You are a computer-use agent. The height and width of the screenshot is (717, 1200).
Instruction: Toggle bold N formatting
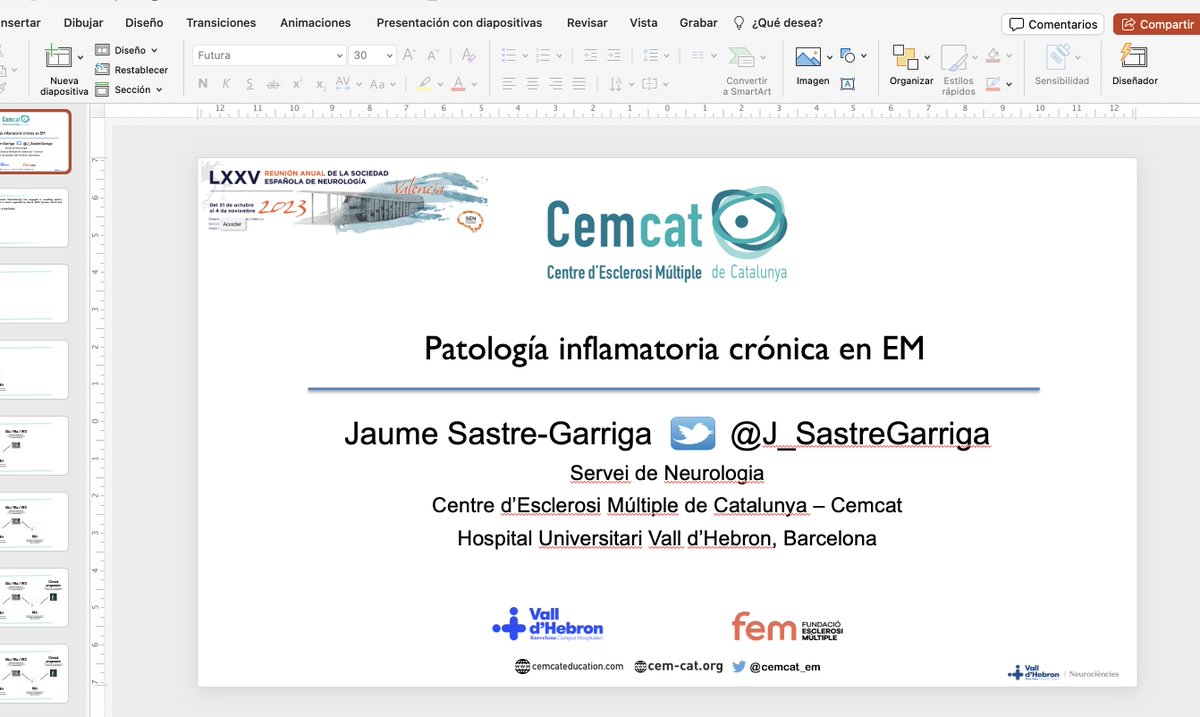[203, 84]
